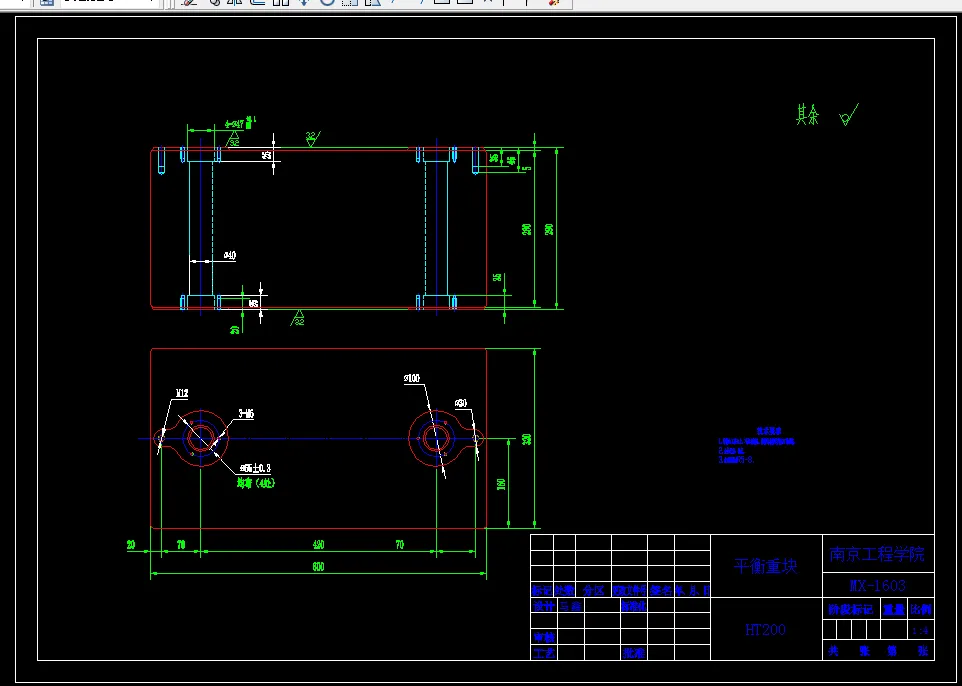Select the ø65±0.3 tolerance callout

(x=254, y=469)
